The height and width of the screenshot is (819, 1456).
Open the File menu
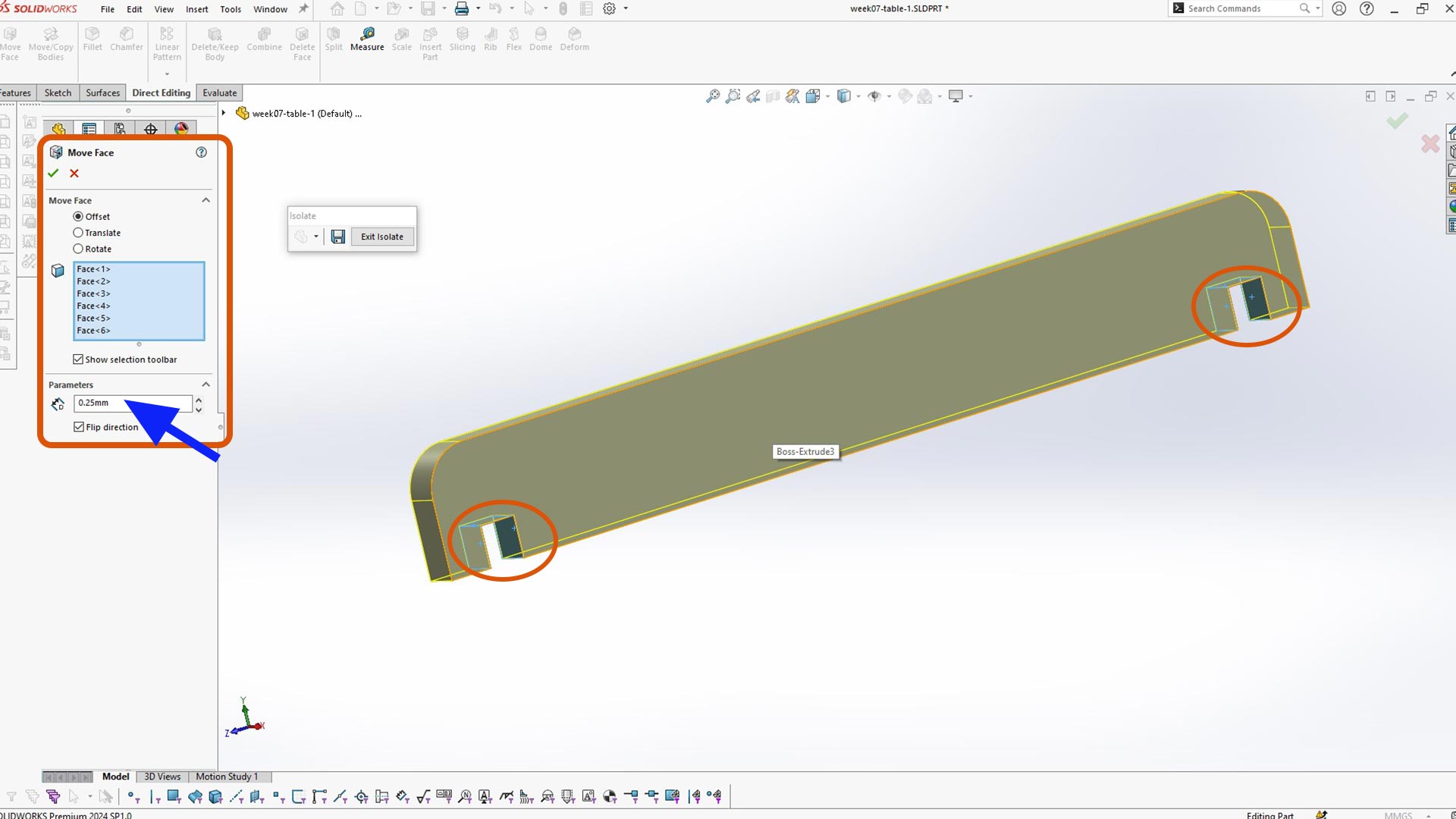[108, 9]
